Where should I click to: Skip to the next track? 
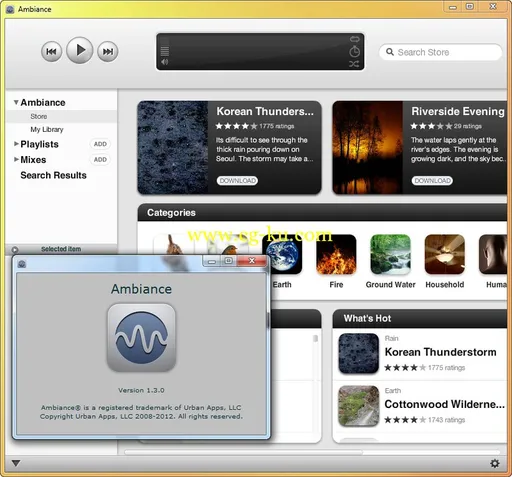click(x=108, y=52)
